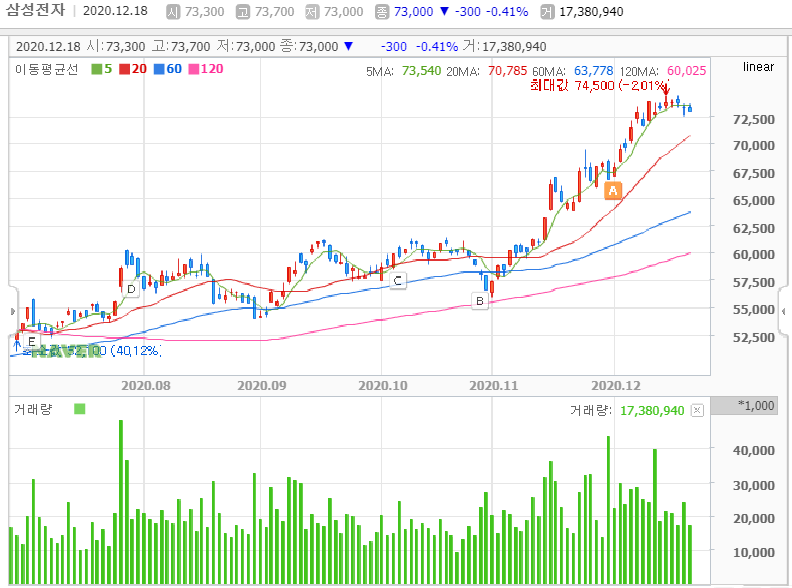Click the right chart scroll arrow
Viewport: 792px width, 588px height.
[783, 311]
